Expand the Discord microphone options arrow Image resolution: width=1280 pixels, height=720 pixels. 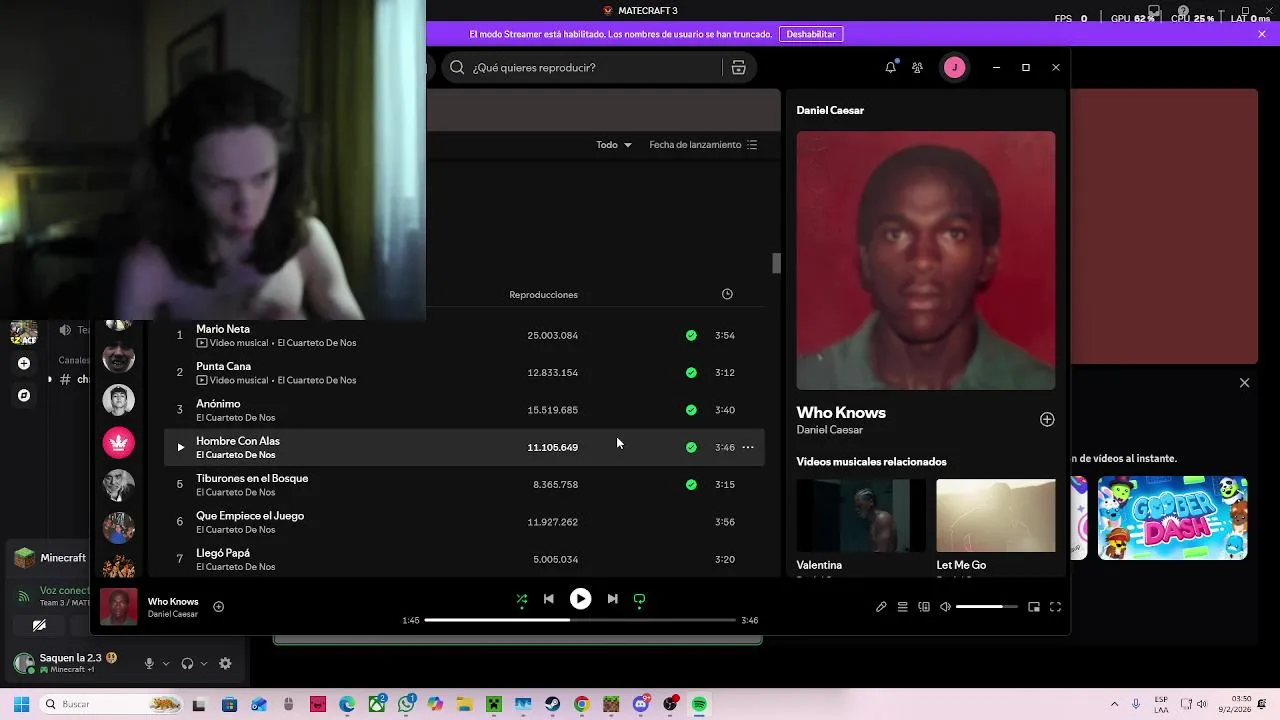click(x=166, y=664)
